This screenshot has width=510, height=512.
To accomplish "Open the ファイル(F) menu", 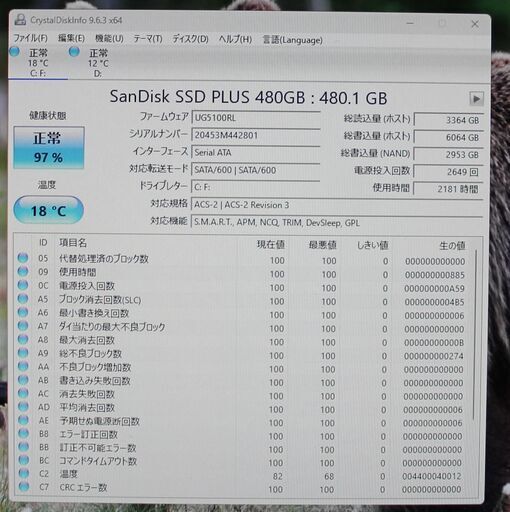I will click(30, 38).
